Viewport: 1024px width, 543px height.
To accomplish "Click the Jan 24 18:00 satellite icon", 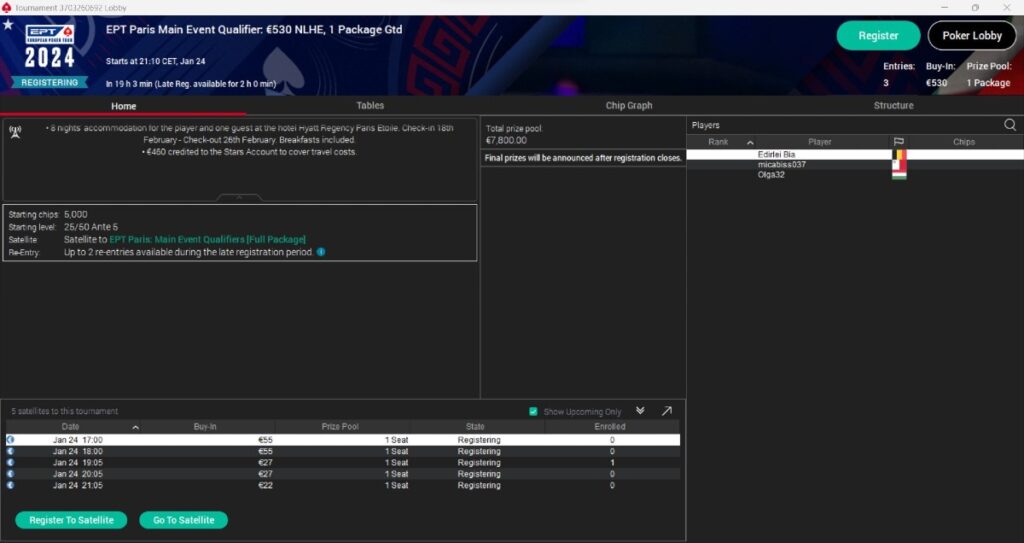I will pyautogui.click(x=10, y=451).
